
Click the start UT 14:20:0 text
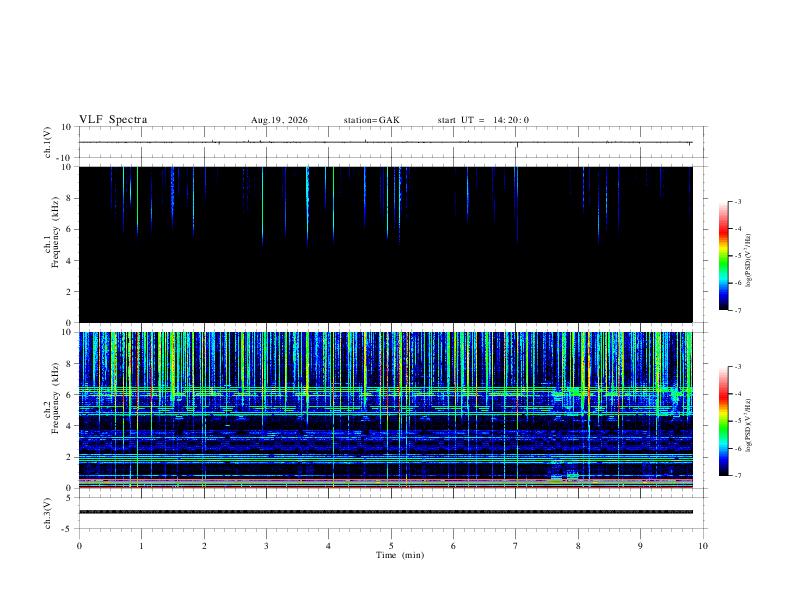point(483,120)
